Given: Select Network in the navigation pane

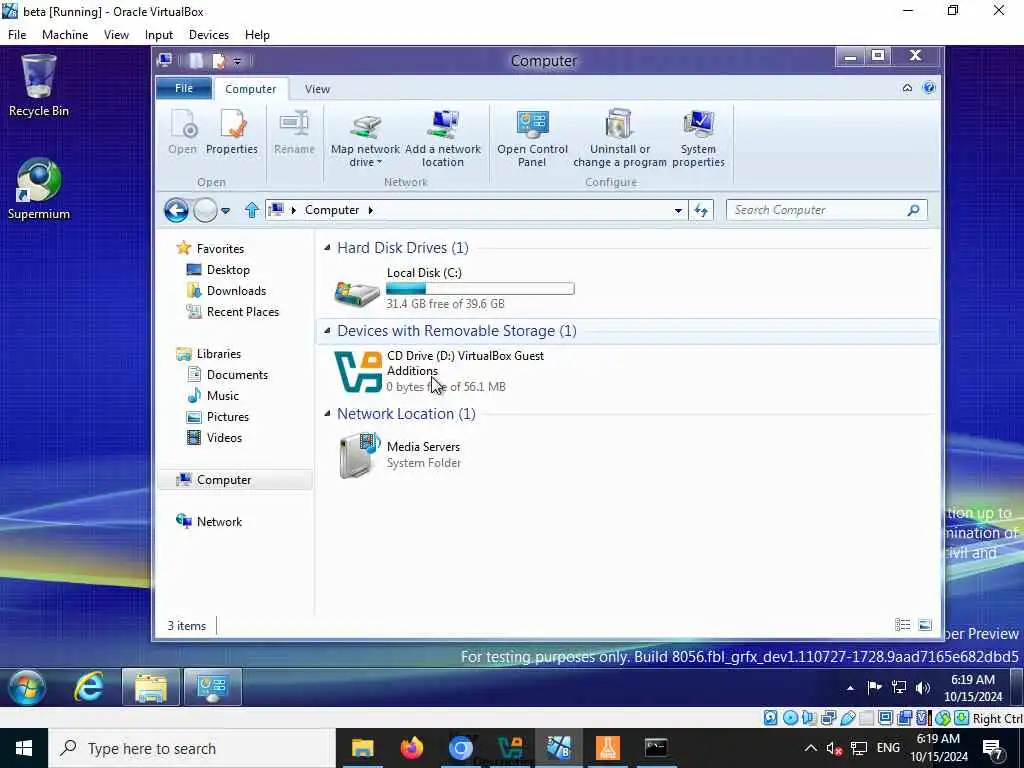Looking at the screenshot, I should [x=219, y=521].
